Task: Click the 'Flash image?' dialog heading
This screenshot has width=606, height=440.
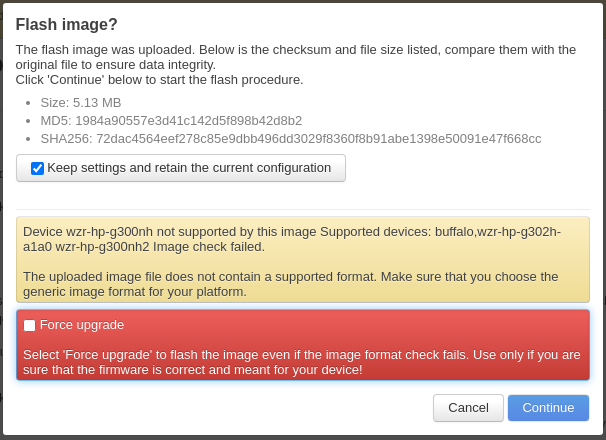Action: (x=67, y=24)
